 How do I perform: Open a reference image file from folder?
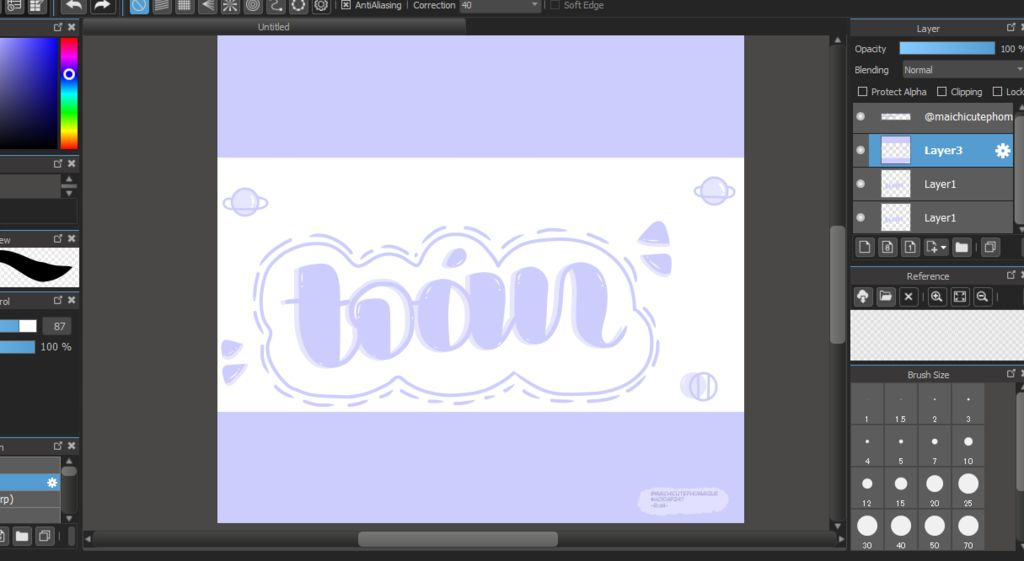click(886, 297)
